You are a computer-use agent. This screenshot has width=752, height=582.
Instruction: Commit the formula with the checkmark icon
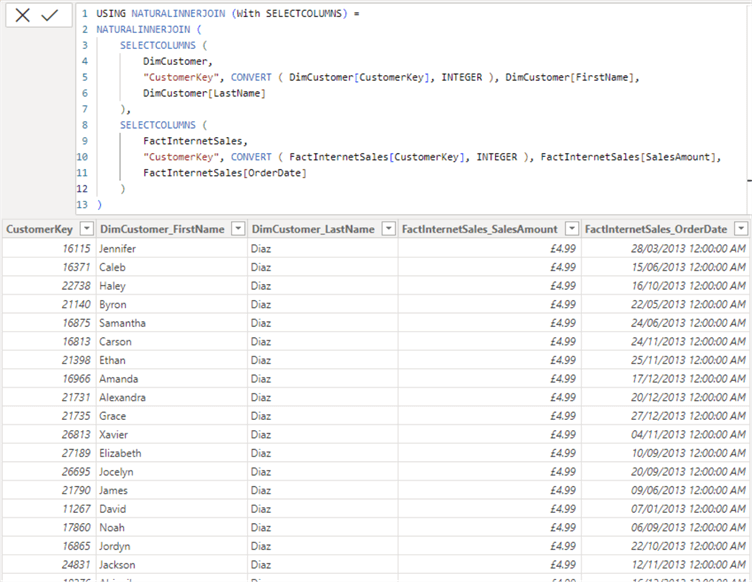click(49, 15)
